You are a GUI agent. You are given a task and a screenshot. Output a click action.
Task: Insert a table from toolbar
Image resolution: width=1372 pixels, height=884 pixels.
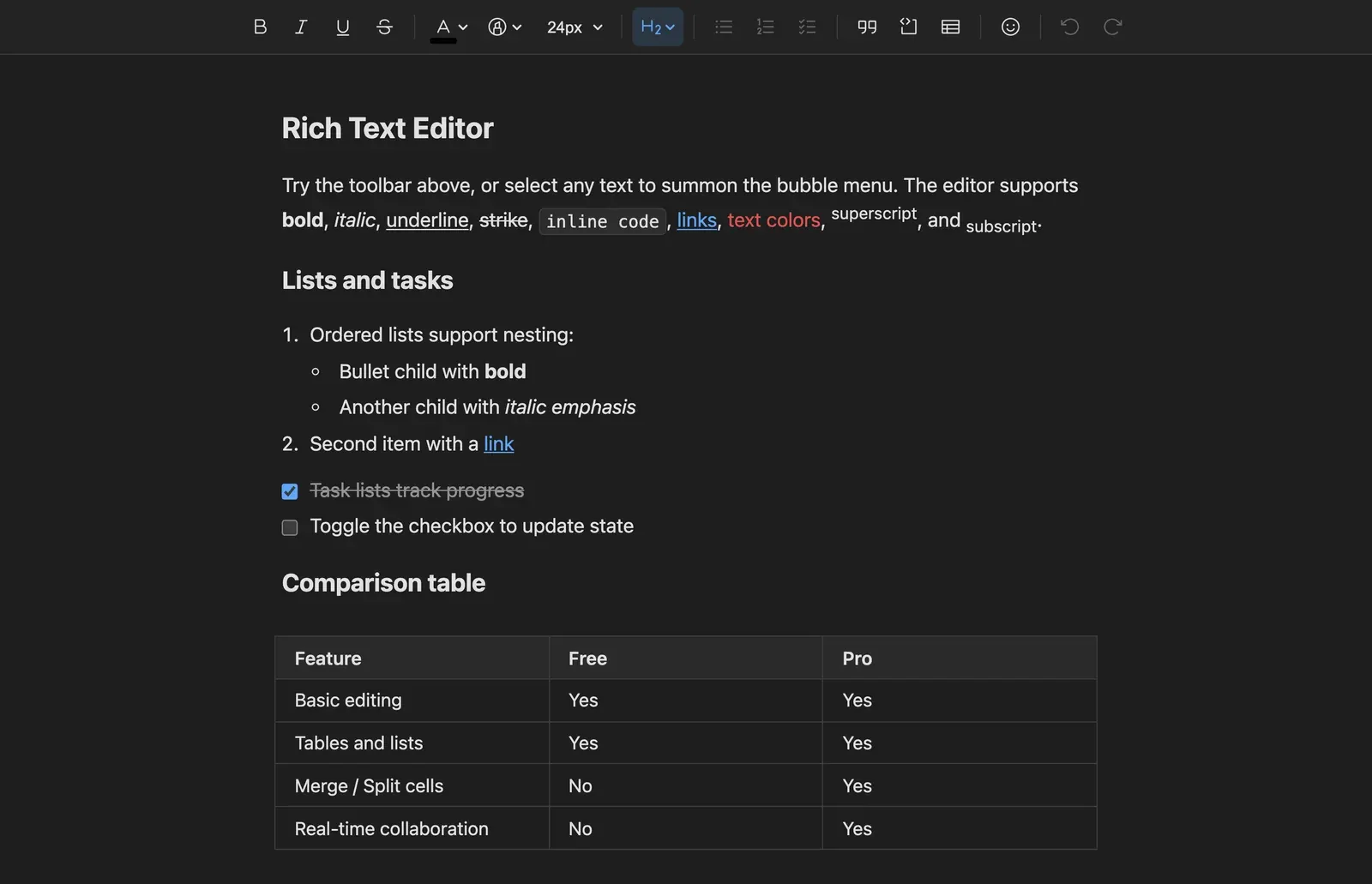[x=950, y=27]
